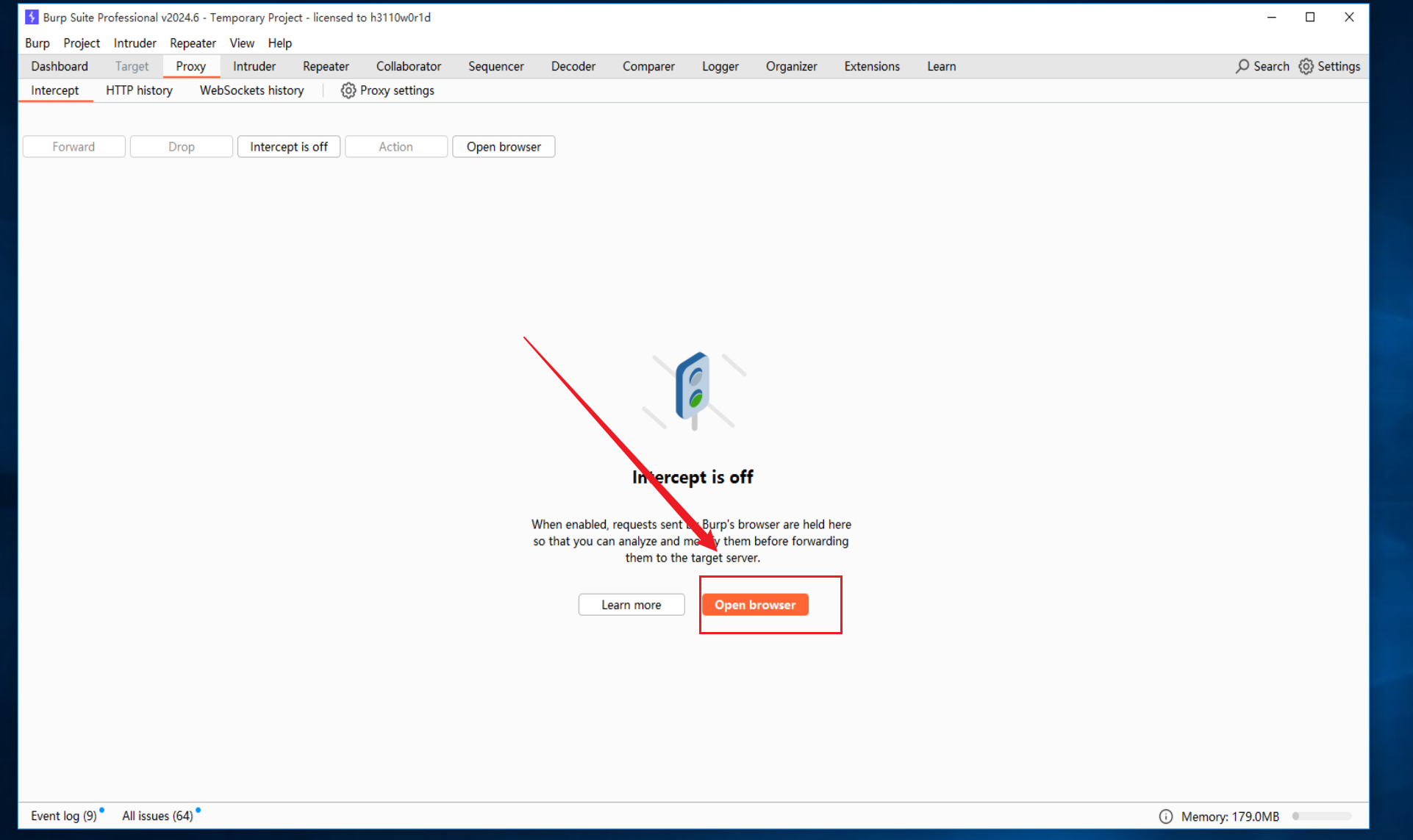Open All issues (64) panel
The image size is (1413, 840).
157,816
